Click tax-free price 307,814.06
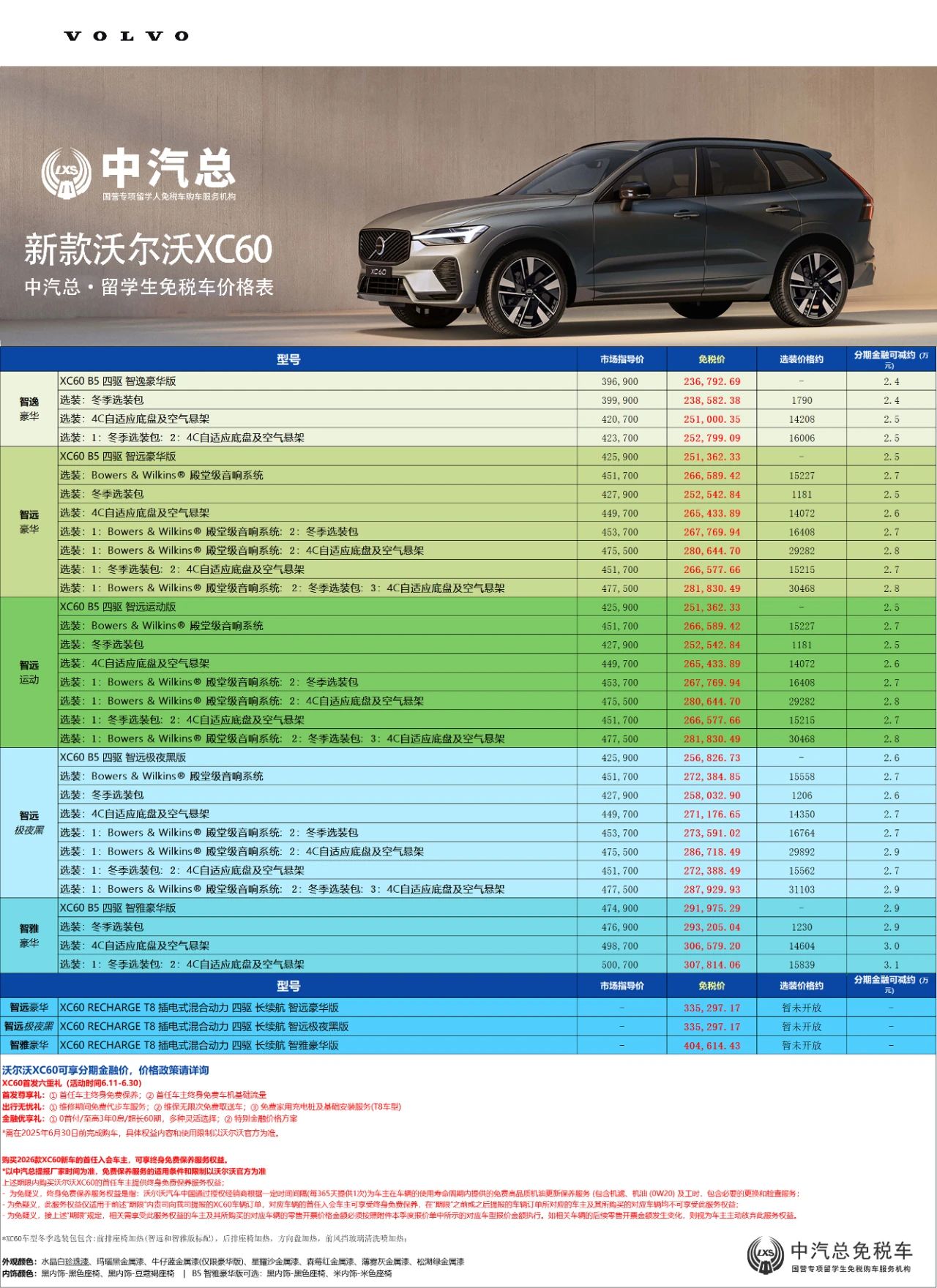Screen dimensions: 937x1288 pyautogui.click(x=712, y=965)
